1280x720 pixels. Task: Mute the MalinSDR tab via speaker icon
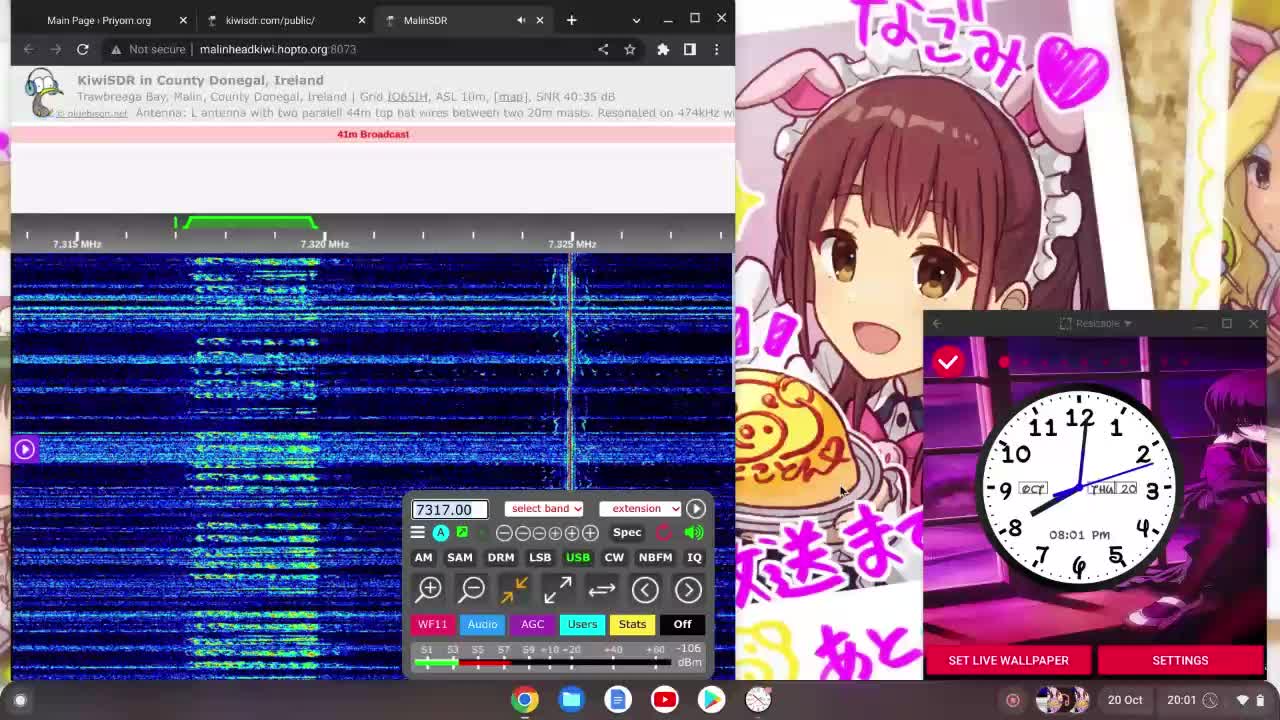click(520, 20)
